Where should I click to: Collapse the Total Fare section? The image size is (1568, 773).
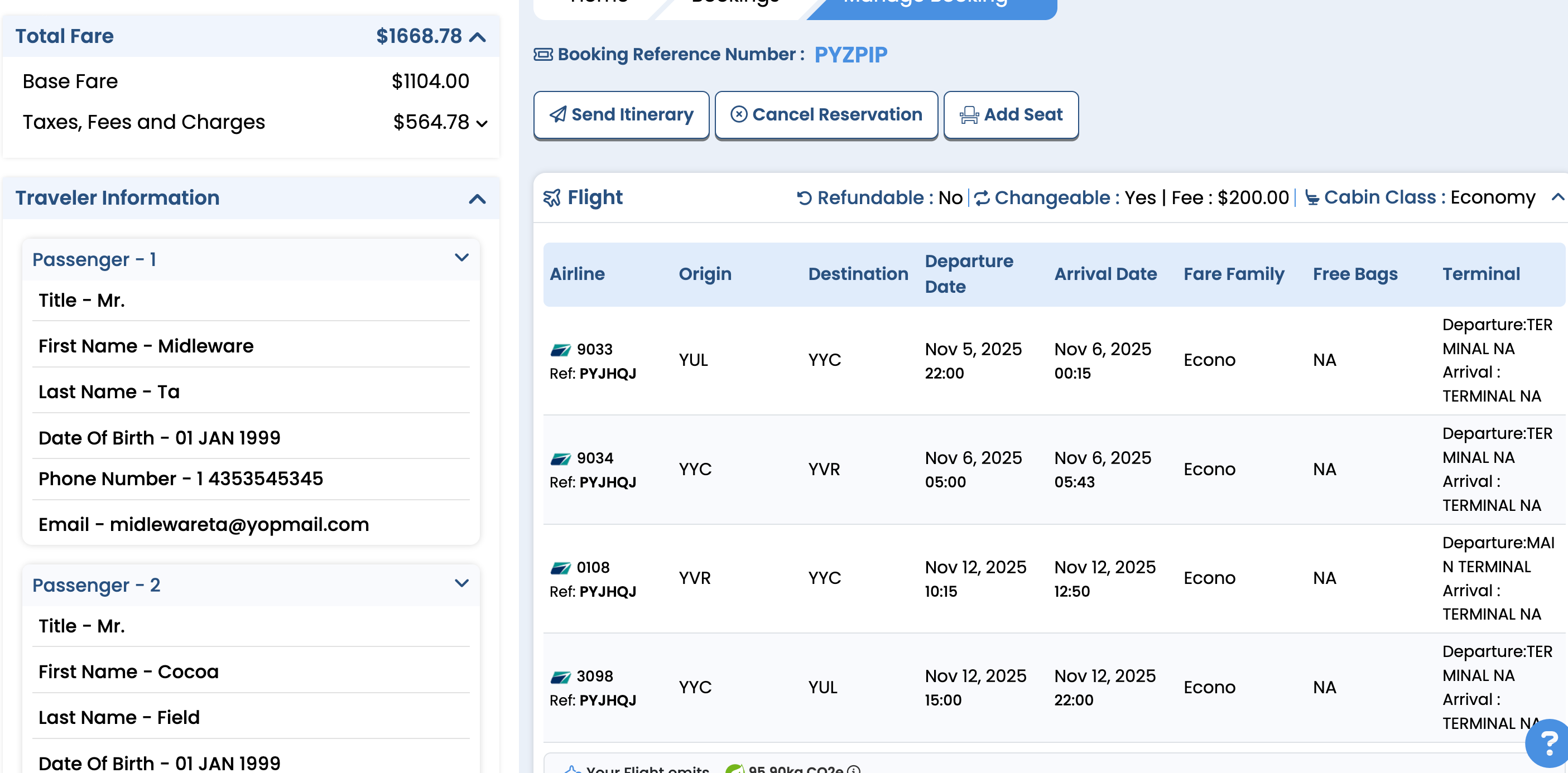478,37
